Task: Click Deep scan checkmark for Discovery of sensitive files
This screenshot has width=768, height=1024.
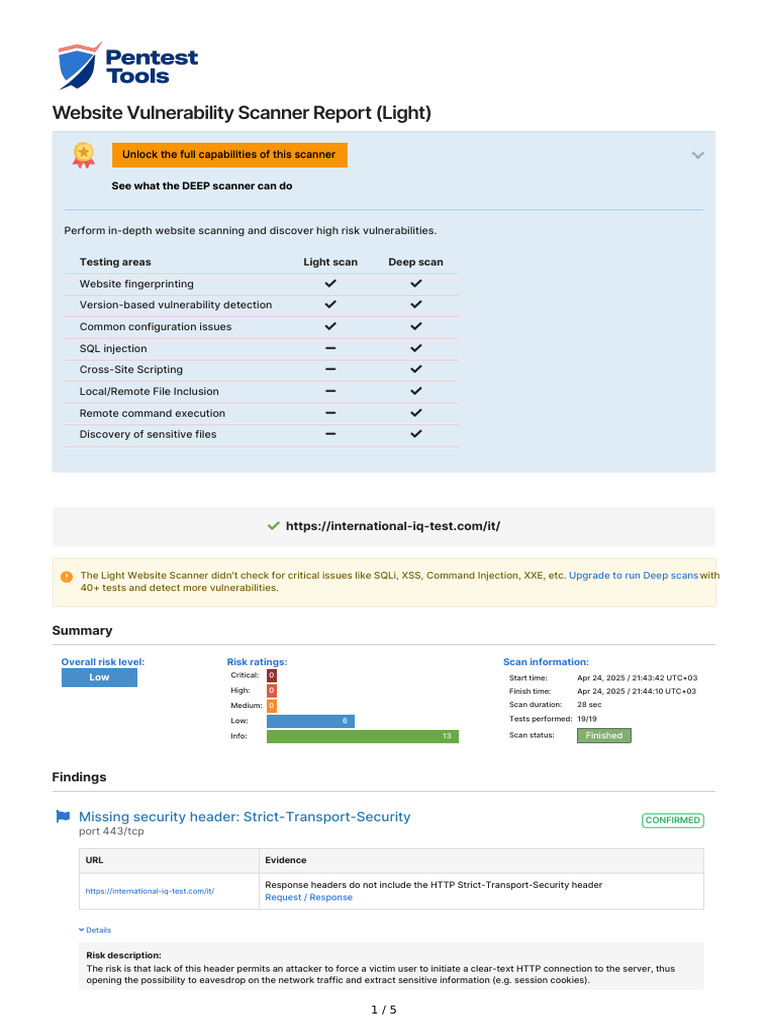Action: point(416,434)
